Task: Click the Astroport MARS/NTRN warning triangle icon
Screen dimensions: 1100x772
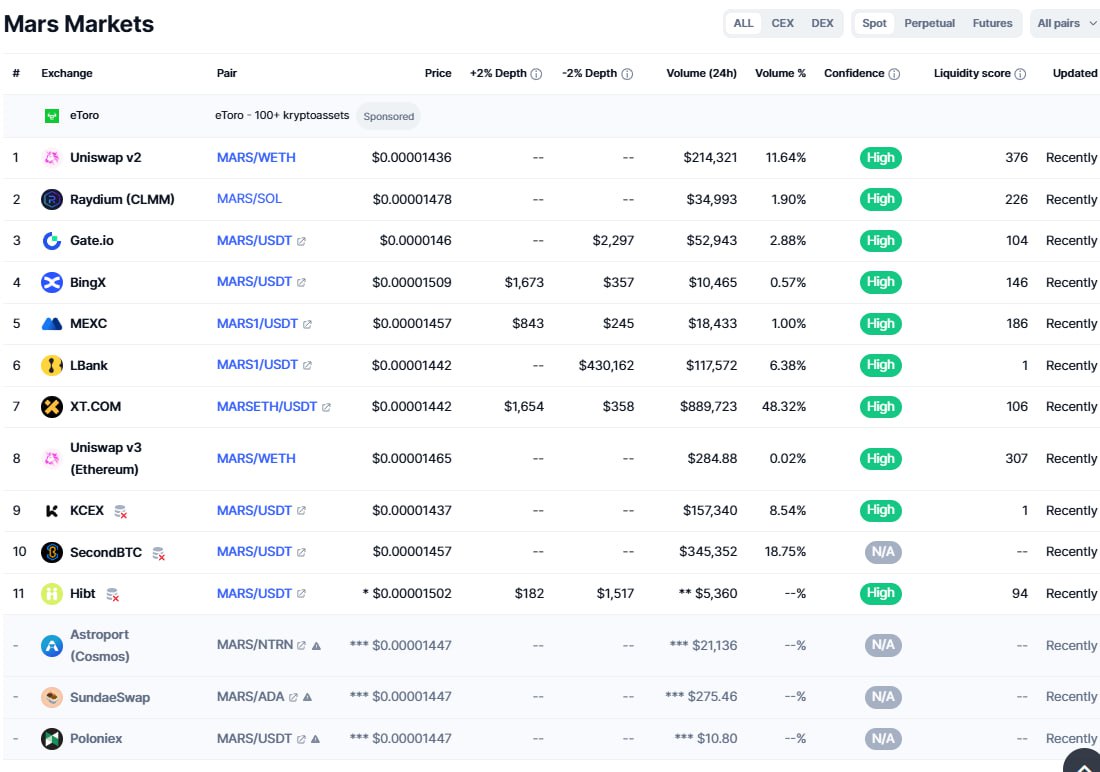Action: pos(316,646)
